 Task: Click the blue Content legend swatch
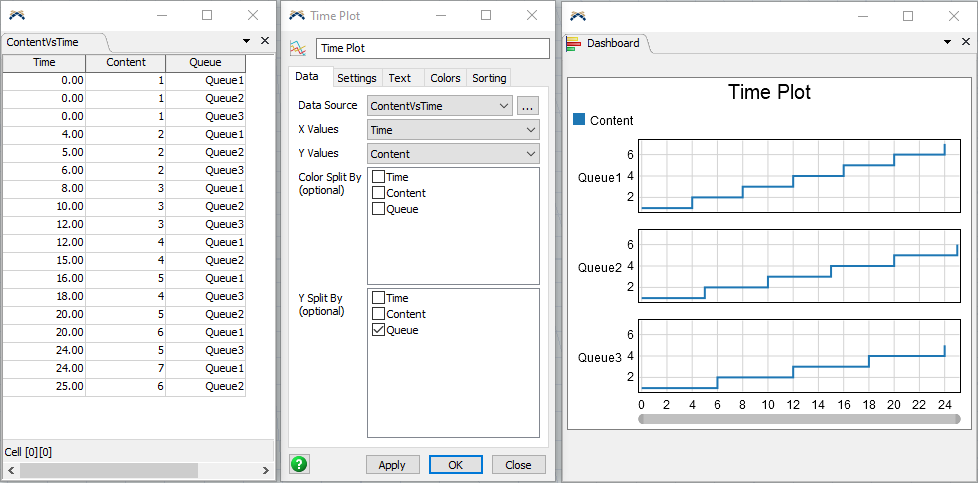[578, 120]
